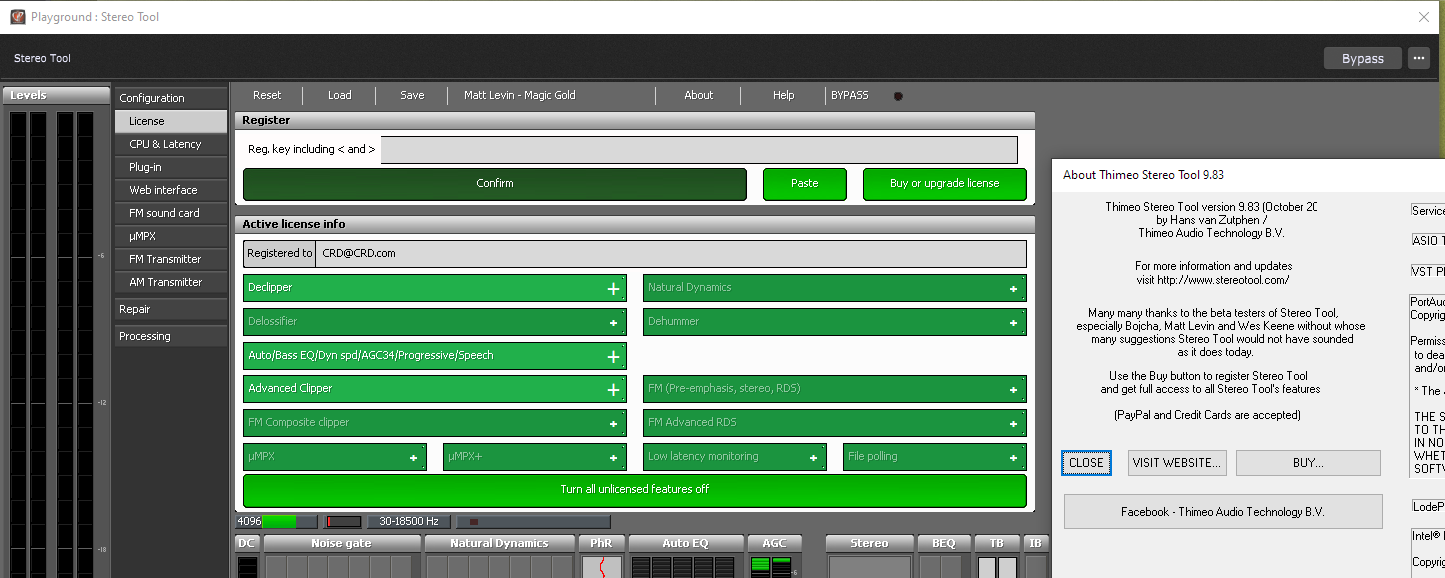Open the FM Transmitter page
Screen dimensions: 1445x578
point(171,259)
